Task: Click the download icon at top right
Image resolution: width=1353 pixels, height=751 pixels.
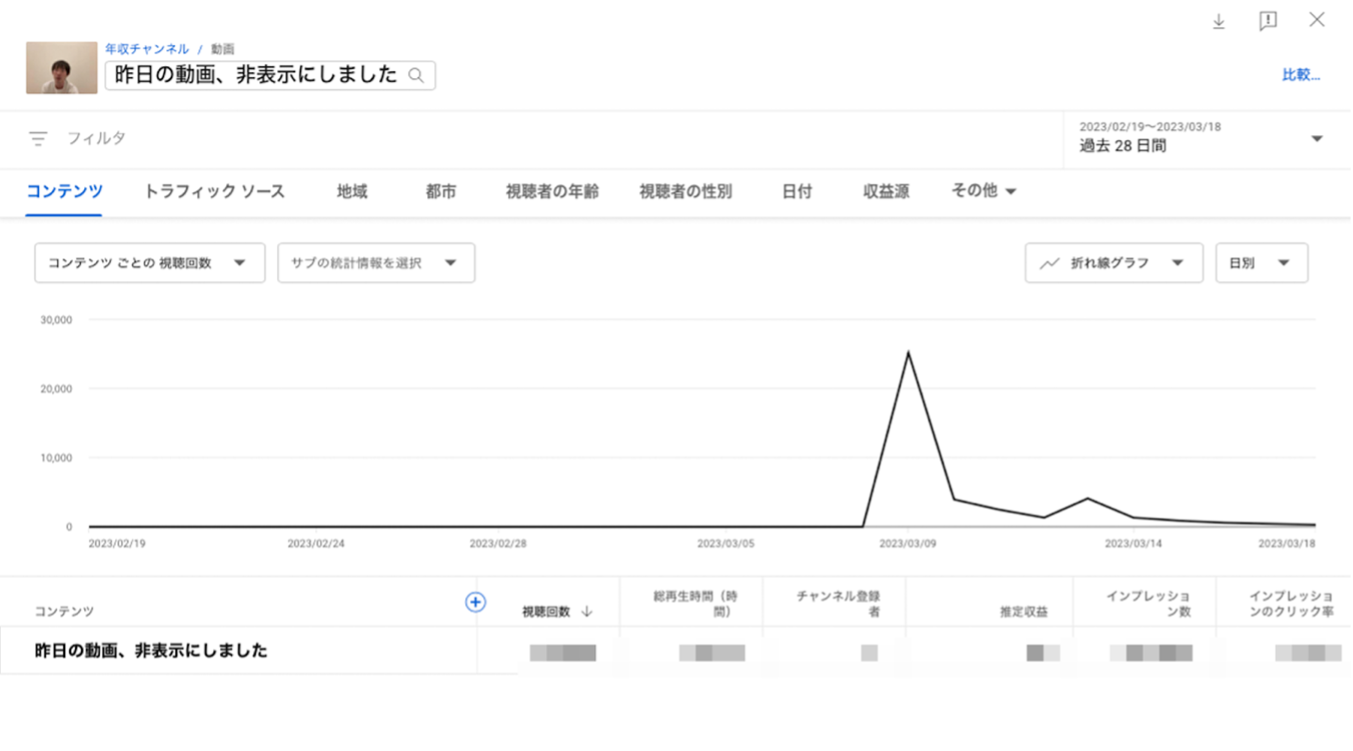Action: (x=1218, y=22)
